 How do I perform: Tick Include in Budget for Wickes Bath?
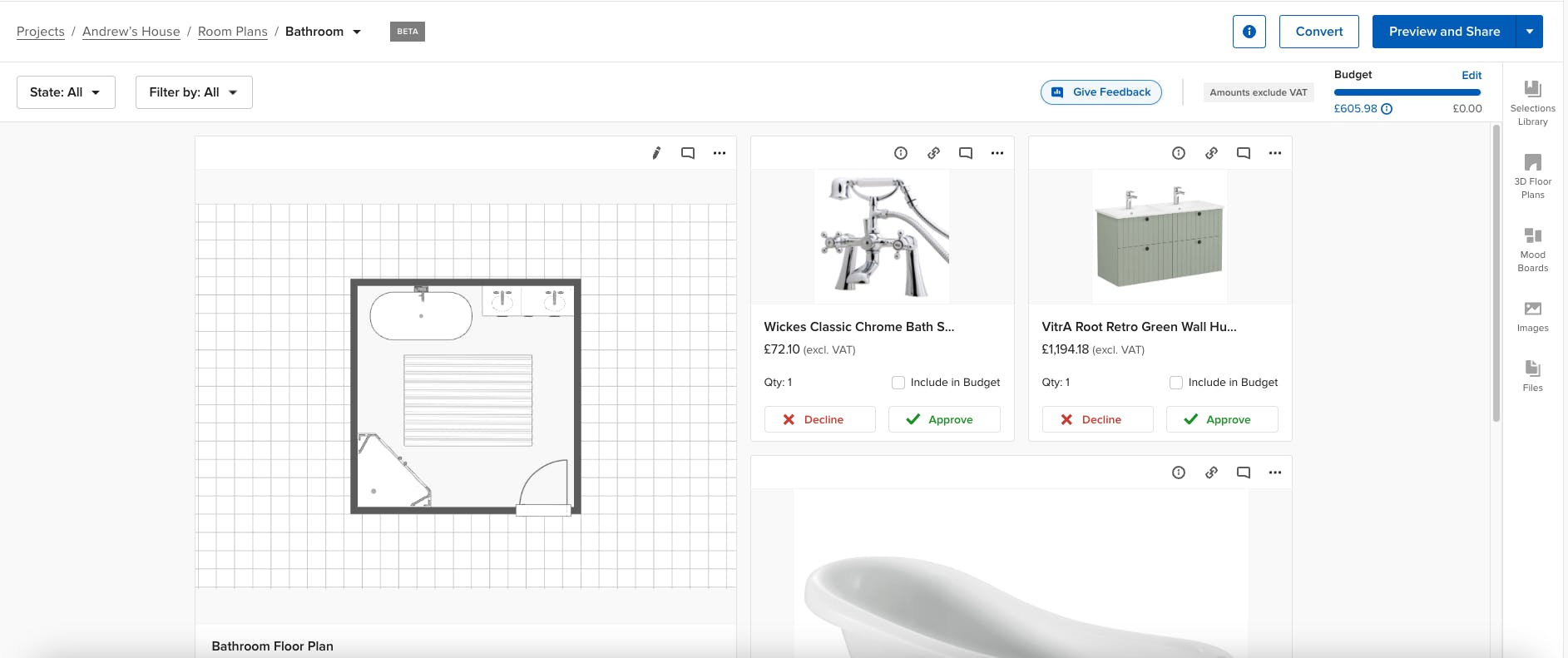(898, 383)
